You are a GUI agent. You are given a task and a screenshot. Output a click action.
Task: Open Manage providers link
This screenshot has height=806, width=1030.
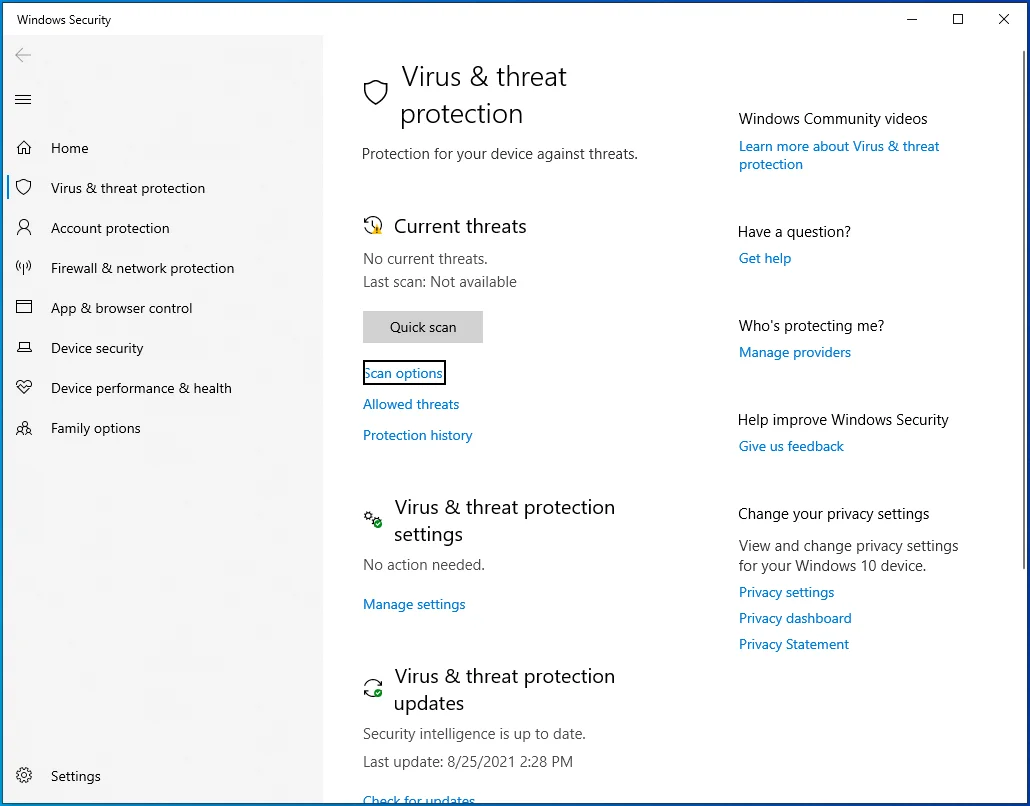(795, 353)
